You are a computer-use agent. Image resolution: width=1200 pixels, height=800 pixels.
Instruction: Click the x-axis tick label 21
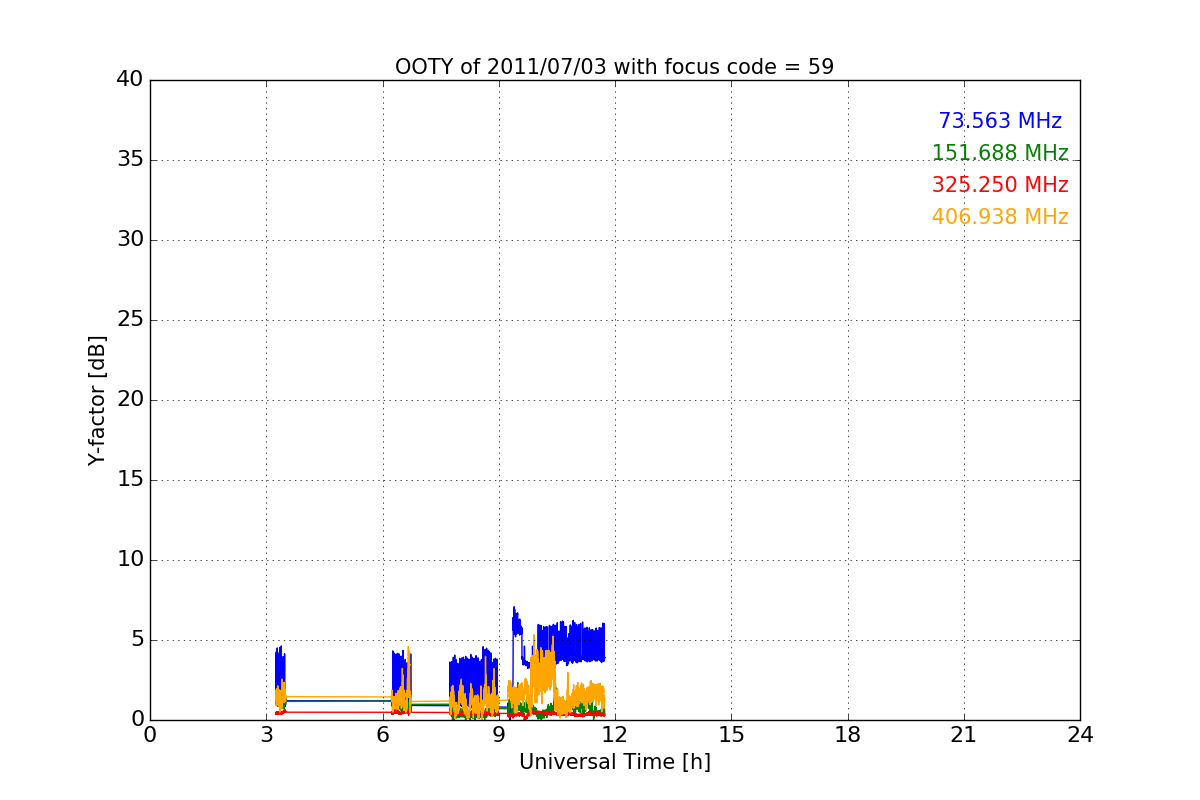[x=964, y=734]
